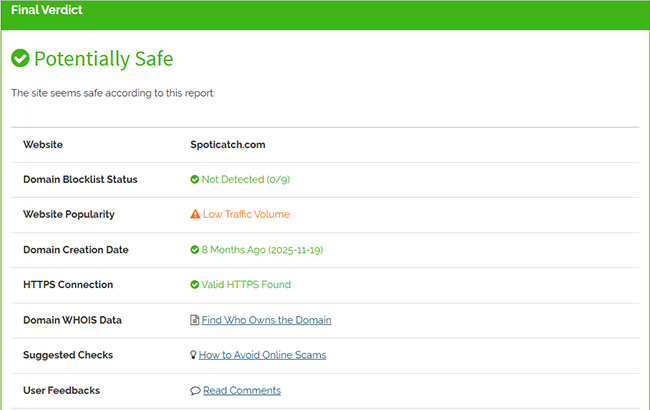Click the Domain WHOIS Data label
The width and height of the screenshot is (650, 410).
(x=73, y=320)
